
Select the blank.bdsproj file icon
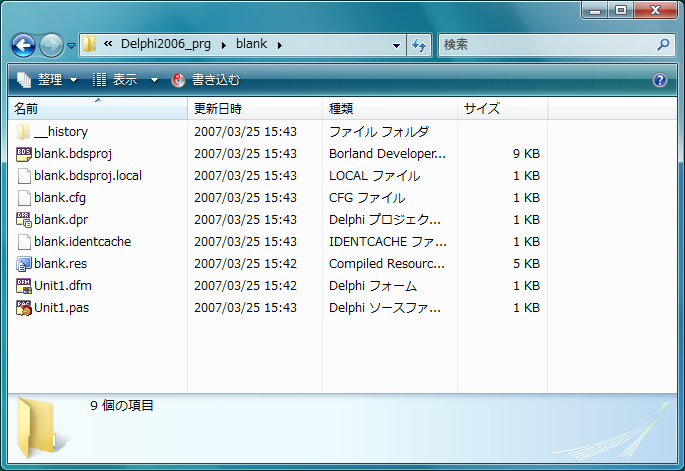coord(24,154)
